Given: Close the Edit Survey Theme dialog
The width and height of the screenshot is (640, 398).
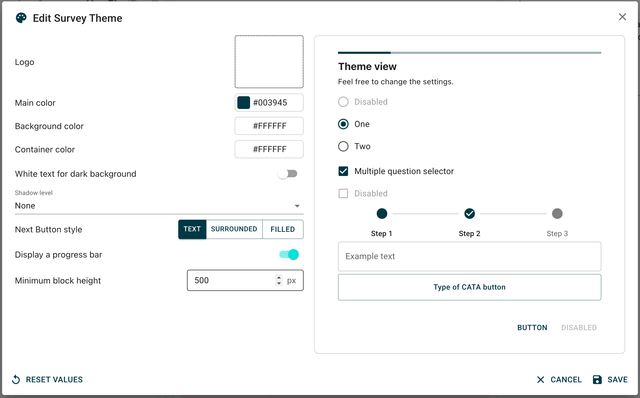Looking at the screenshot, I should tap(622, 17).
